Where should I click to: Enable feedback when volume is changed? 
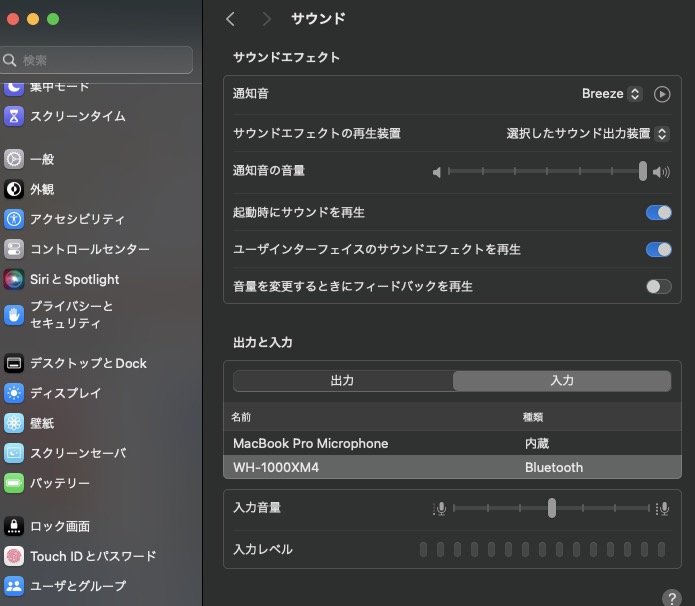(x=658, y=286)
